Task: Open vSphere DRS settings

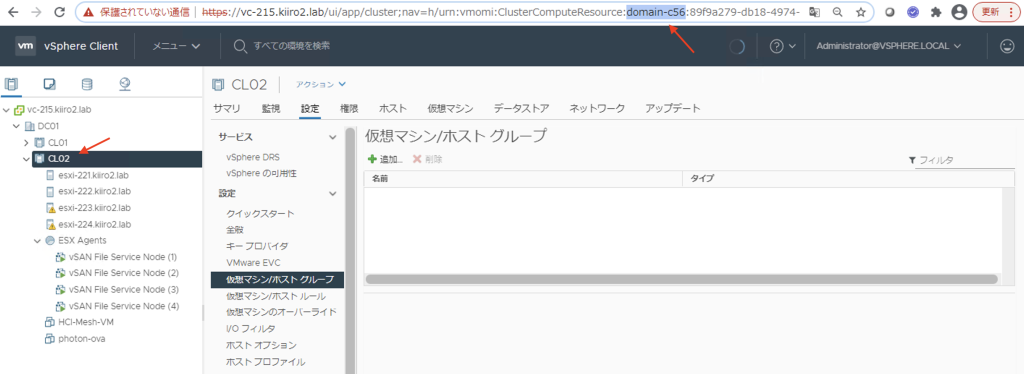Action: coord(253,157)
